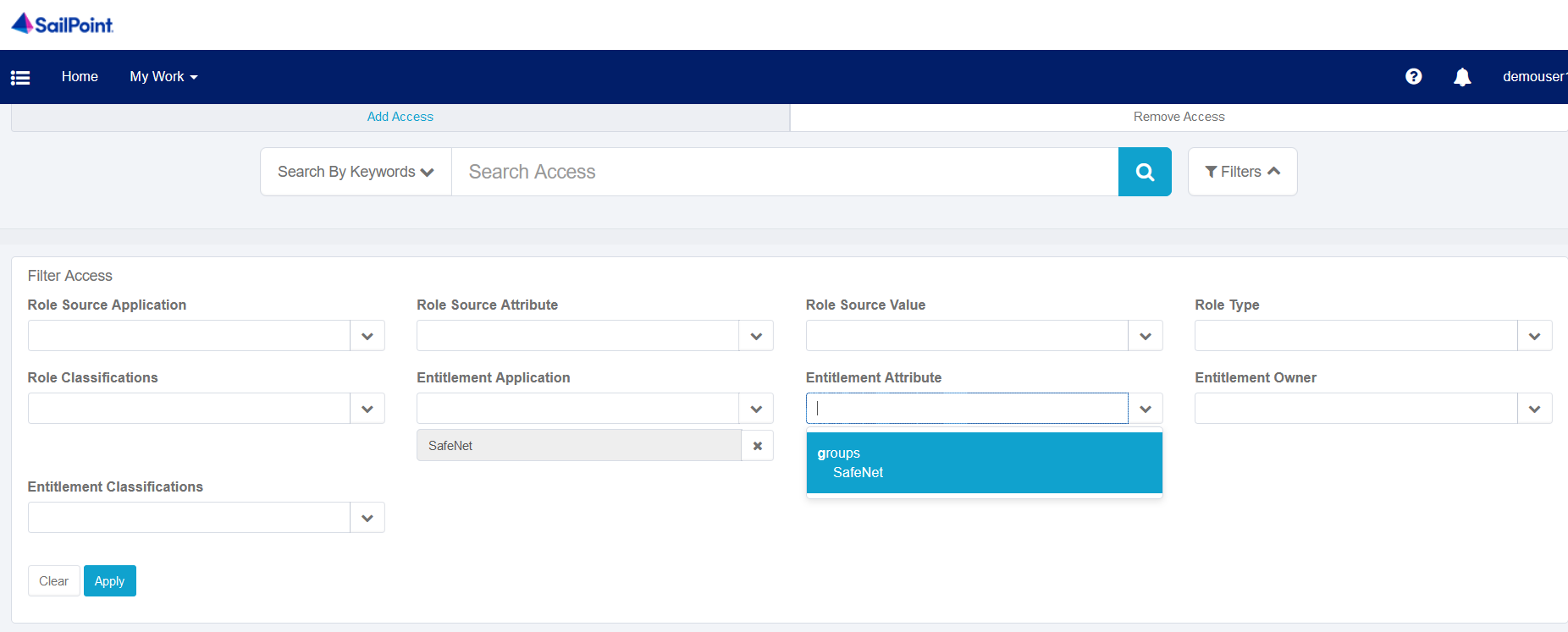This screenshot has height=632, width=1568.
Task: Toggle Entitlement Attribute dropdown arrow
Action: tap(1146, 409)
